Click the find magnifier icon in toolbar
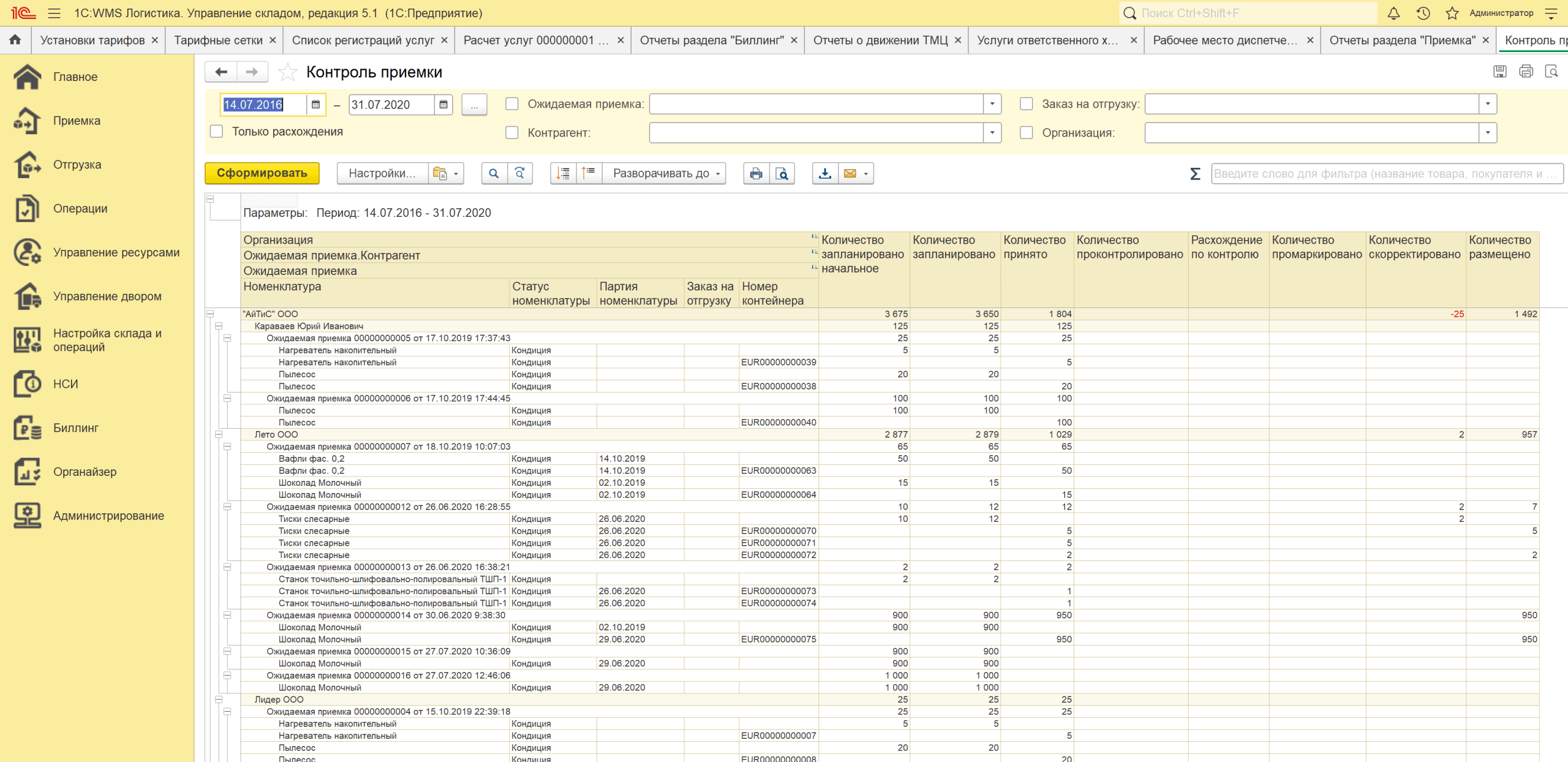 click(494, 173)
